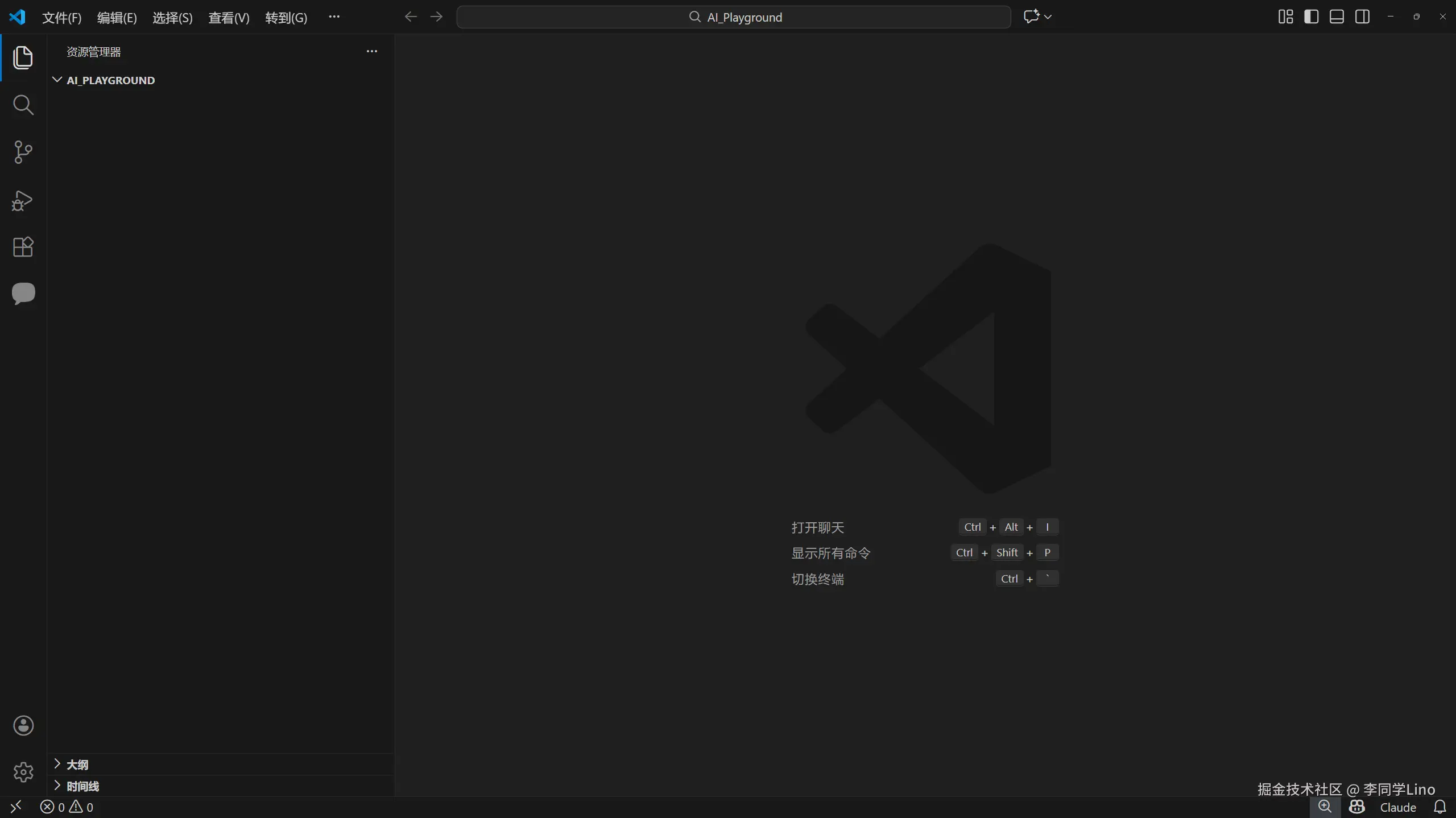Open the chat bubble activity bar icon
The image size is (1456, 818).
[x=23, y=294]
